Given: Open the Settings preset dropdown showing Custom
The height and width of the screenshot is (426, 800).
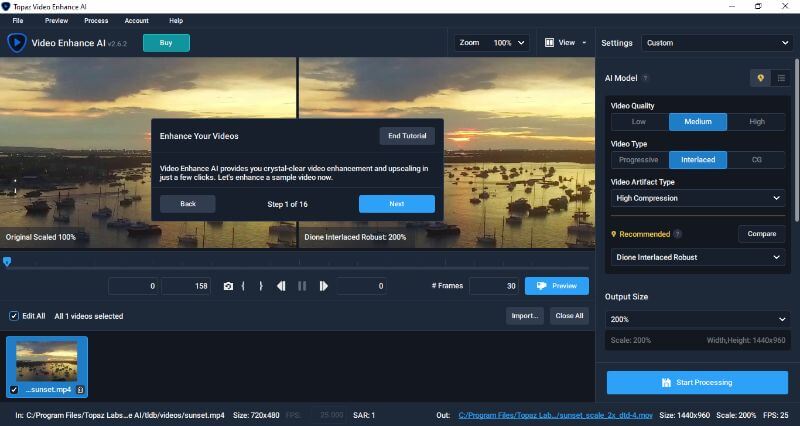Looking at the screenshot, I should tap(717, 43).
